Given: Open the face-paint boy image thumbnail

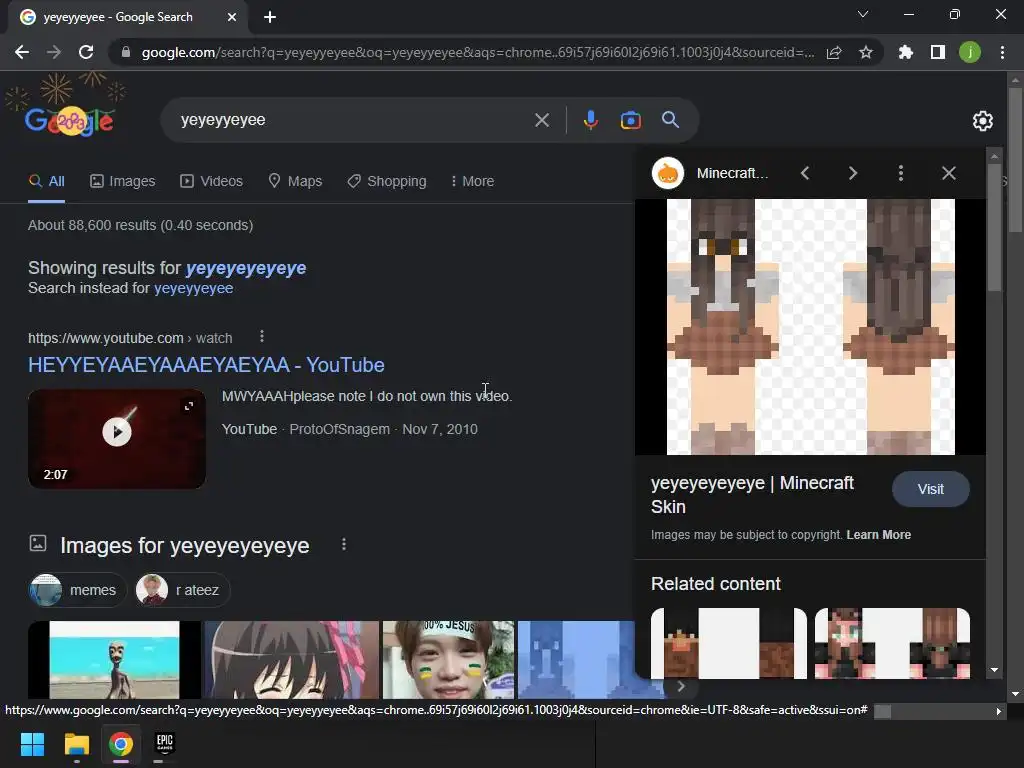Looking at the screenshot, I should [448, 660].
